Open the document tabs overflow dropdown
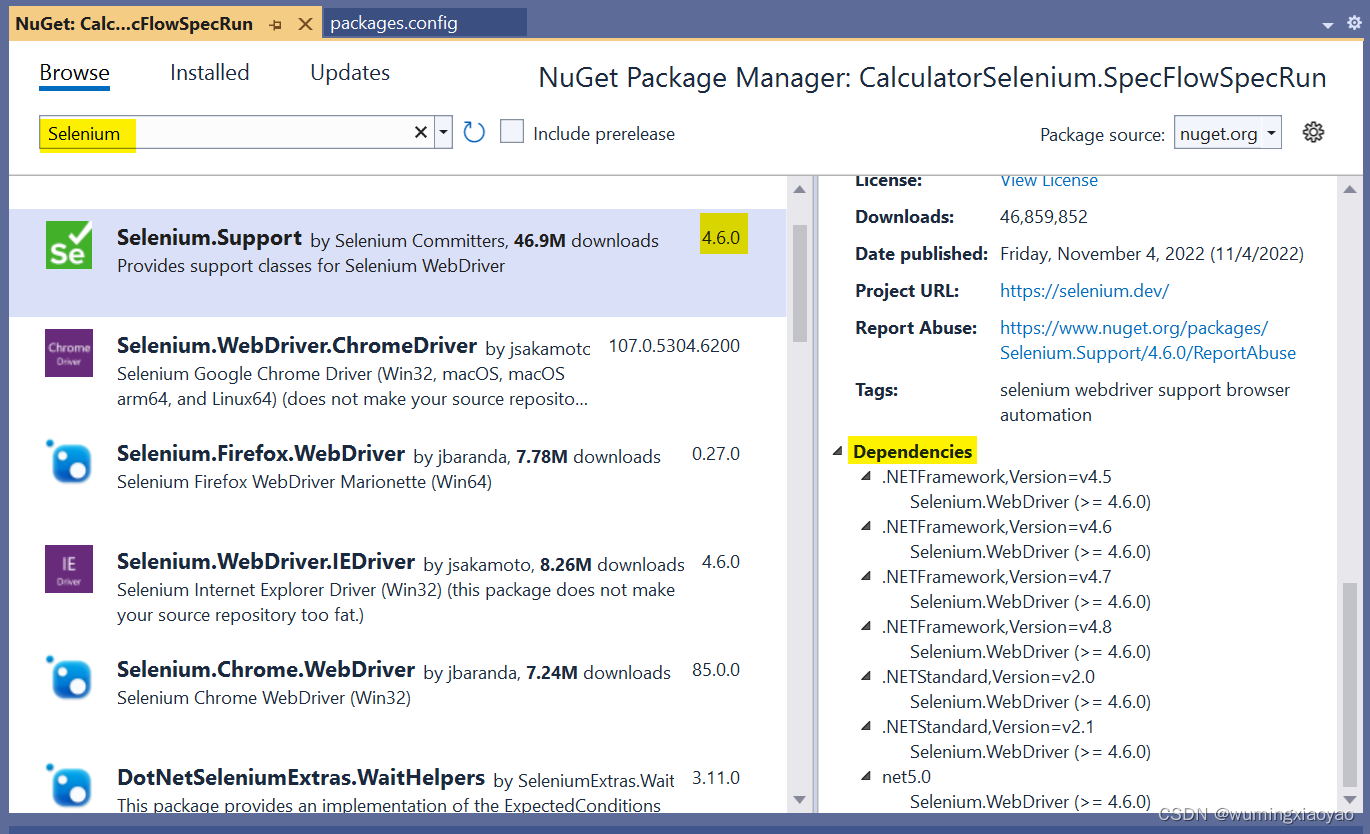The width and height of the screenshot is (1370, 834). pos(1328,25)
